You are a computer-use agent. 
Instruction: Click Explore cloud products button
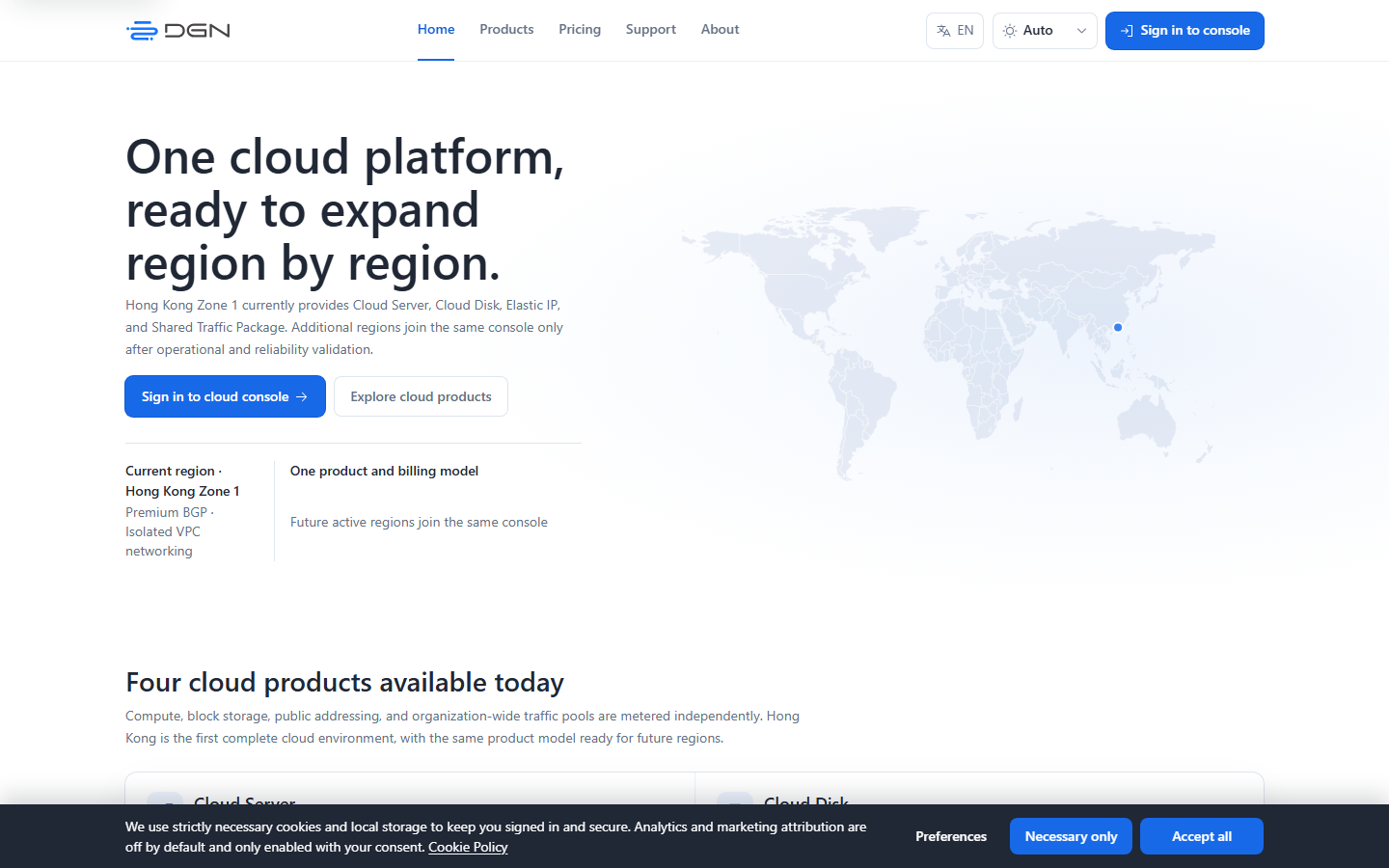[421, 396]
